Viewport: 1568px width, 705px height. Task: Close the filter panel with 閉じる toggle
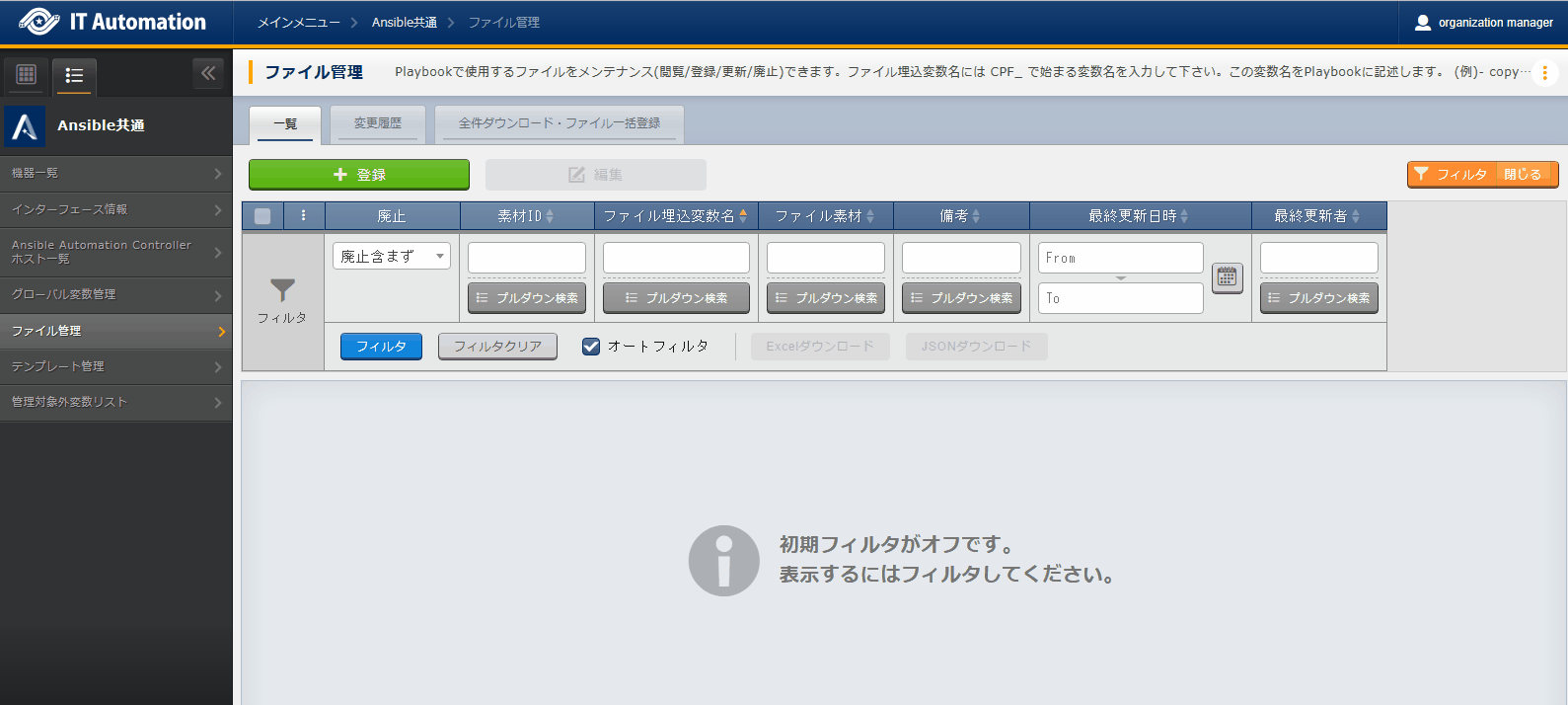(x=1523, y=175)
